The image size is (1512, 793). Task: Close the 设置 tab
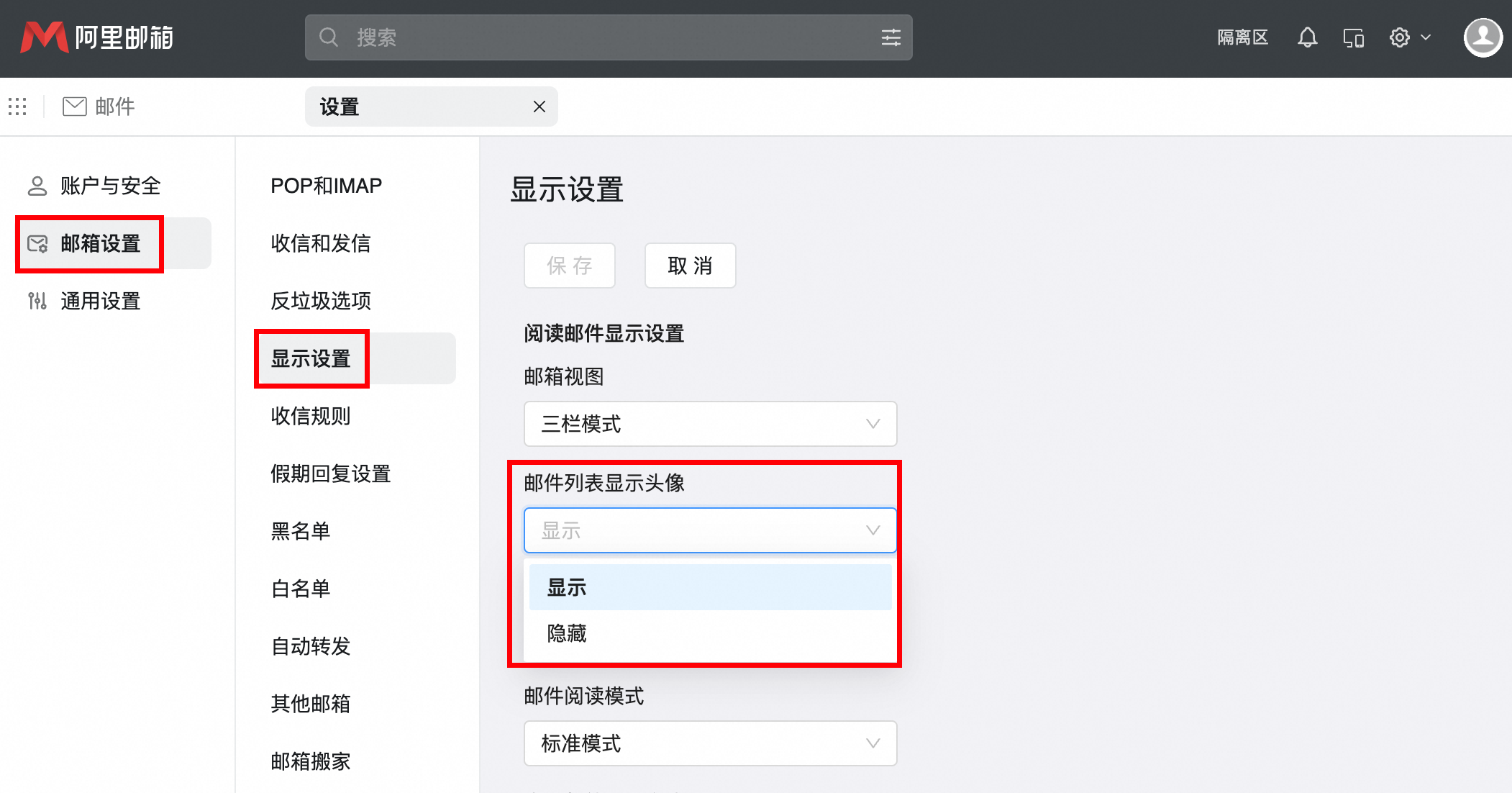pyautogui.click(x=539, y=107)
